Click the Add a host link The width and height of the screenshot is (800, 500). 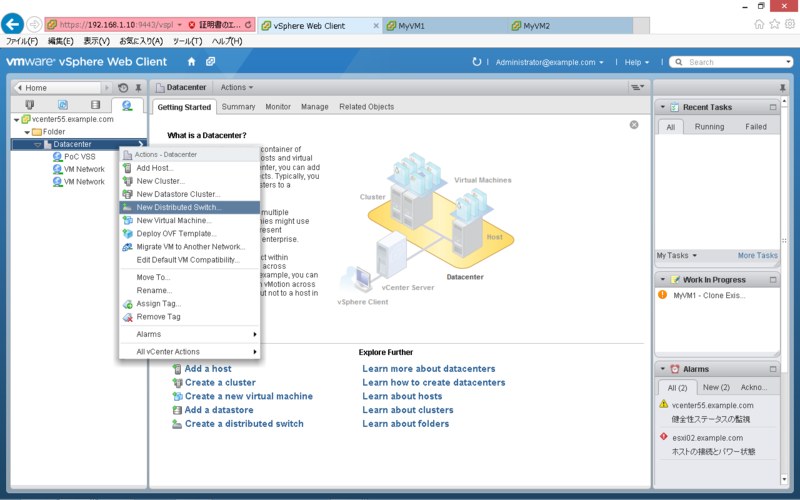208,368
